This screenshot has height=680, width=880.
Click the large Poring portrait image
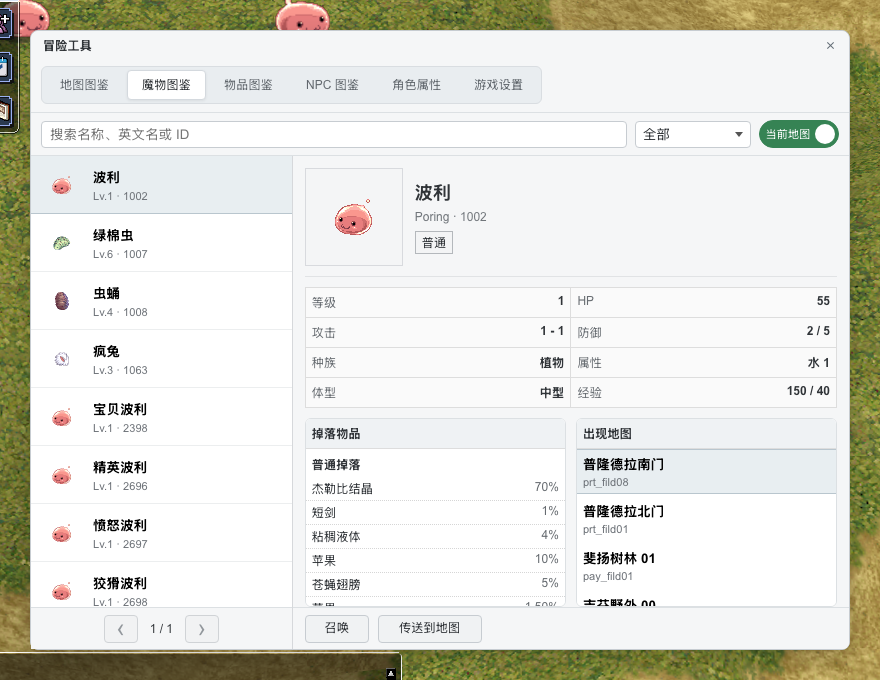354,217
